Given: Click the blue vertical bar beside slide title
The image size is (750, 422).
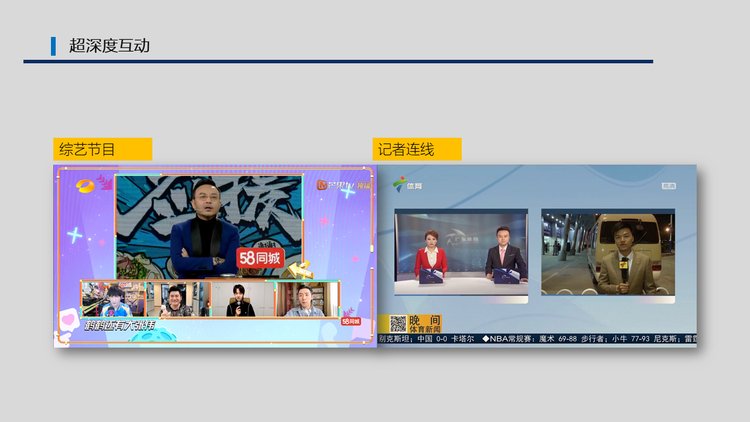Looking at the screenshot, I should tap(53, 45).
